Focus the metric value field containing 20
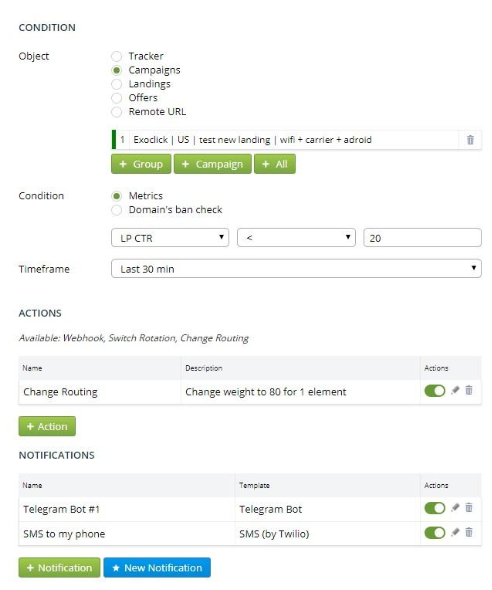 [x=422, y=238]
